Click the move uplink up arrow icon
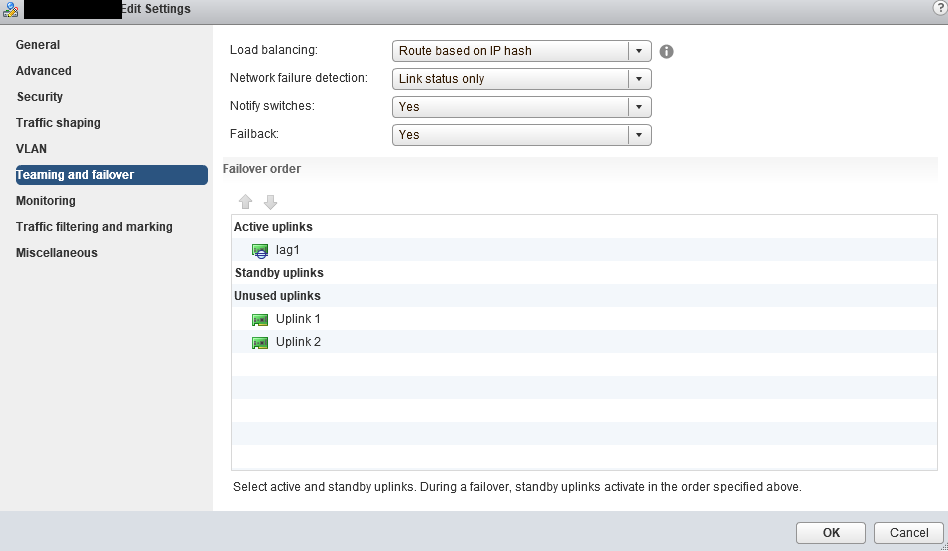Image resolution: width=948 pixels, height=551 pixels. [x=245, y=202]
